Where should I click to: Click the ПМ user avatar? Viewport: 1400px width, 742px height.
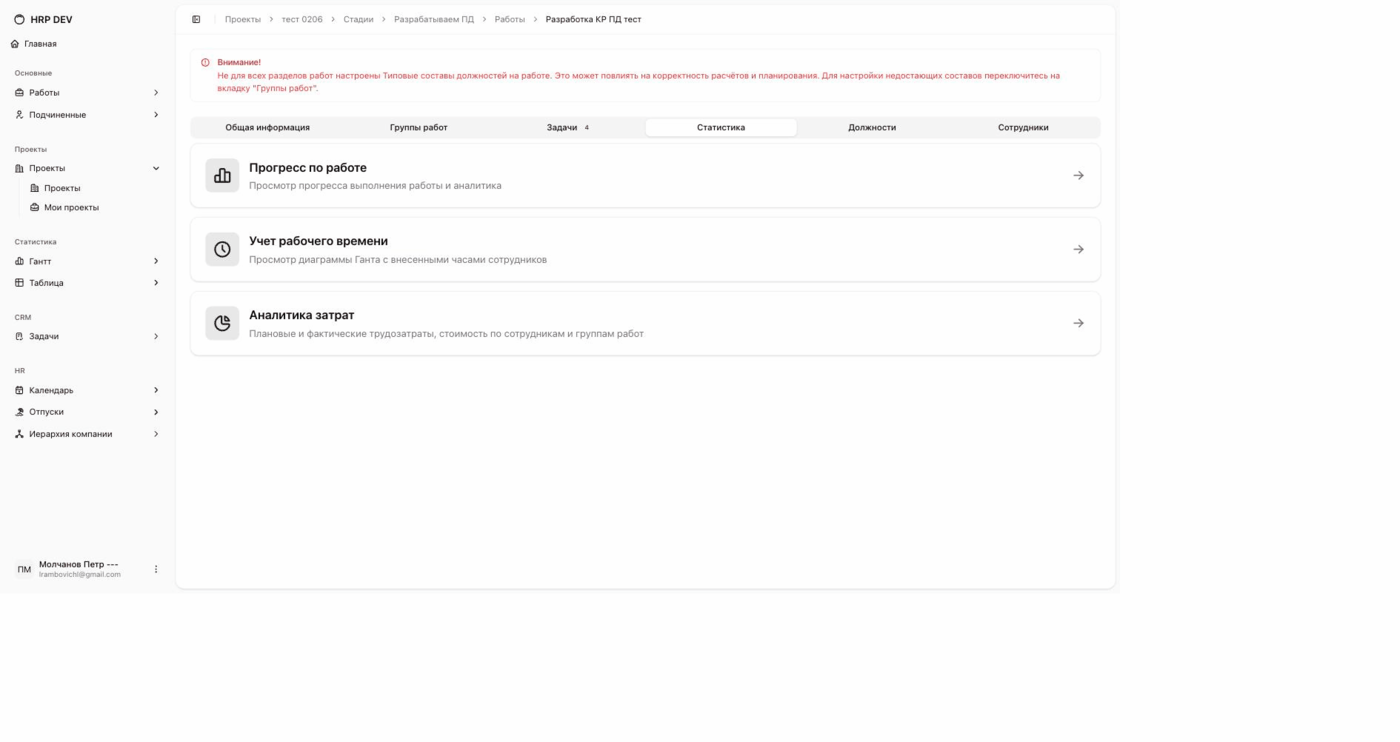point(24,569)
